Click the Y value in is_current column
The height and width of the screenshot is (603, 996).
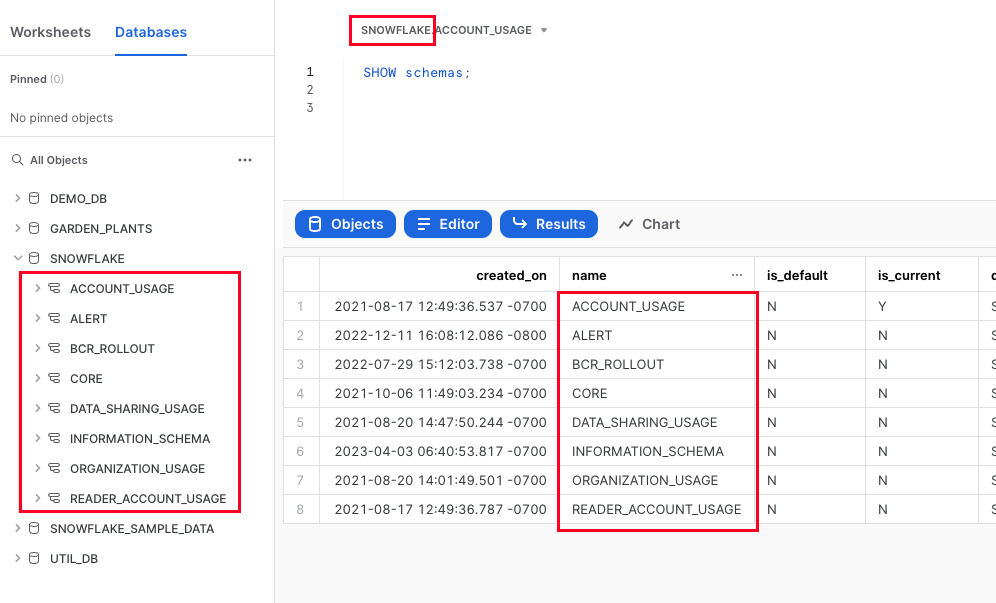click(x=882, y=306)
